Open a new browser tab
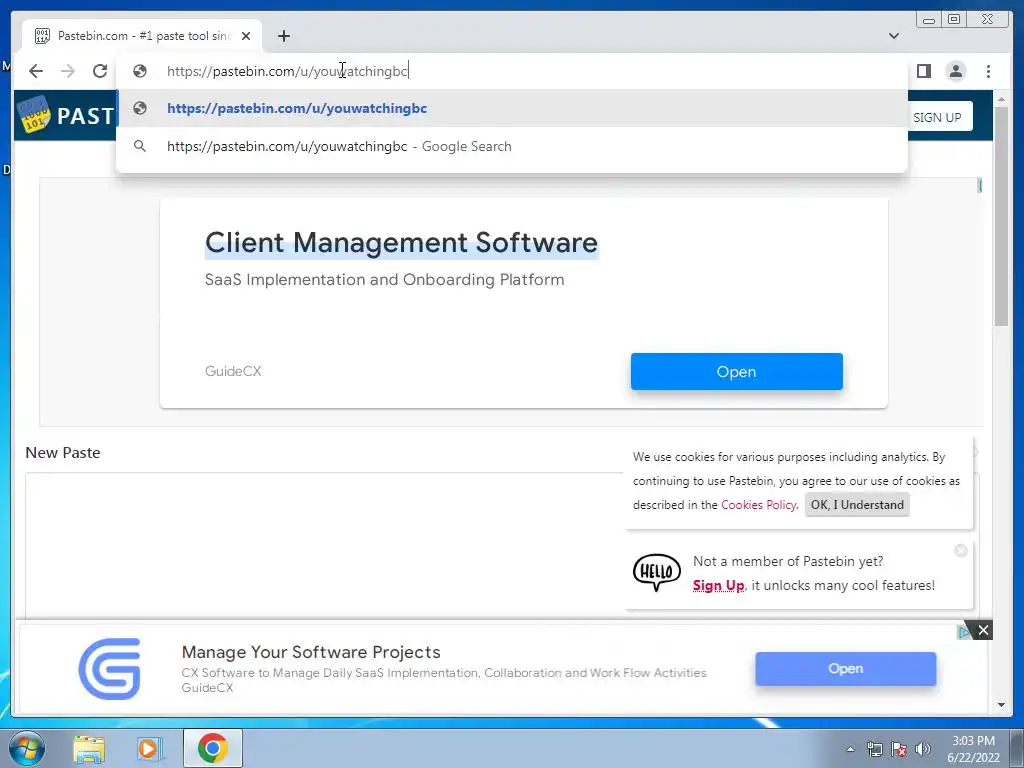This screenshot has height=768, width=1024. (283, 36)
